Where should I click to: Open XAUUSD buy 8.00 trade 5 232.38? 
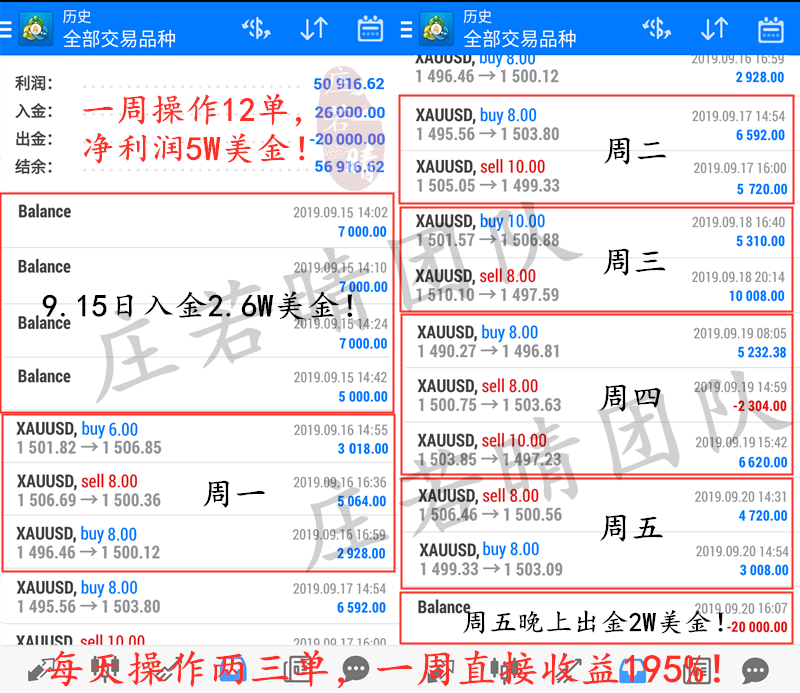pos(597,341)
